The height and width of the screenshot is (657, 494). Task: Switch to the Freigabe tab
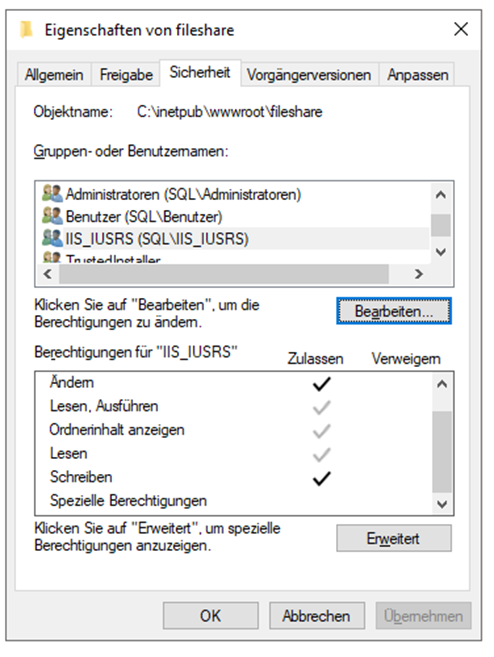[126, 75]
